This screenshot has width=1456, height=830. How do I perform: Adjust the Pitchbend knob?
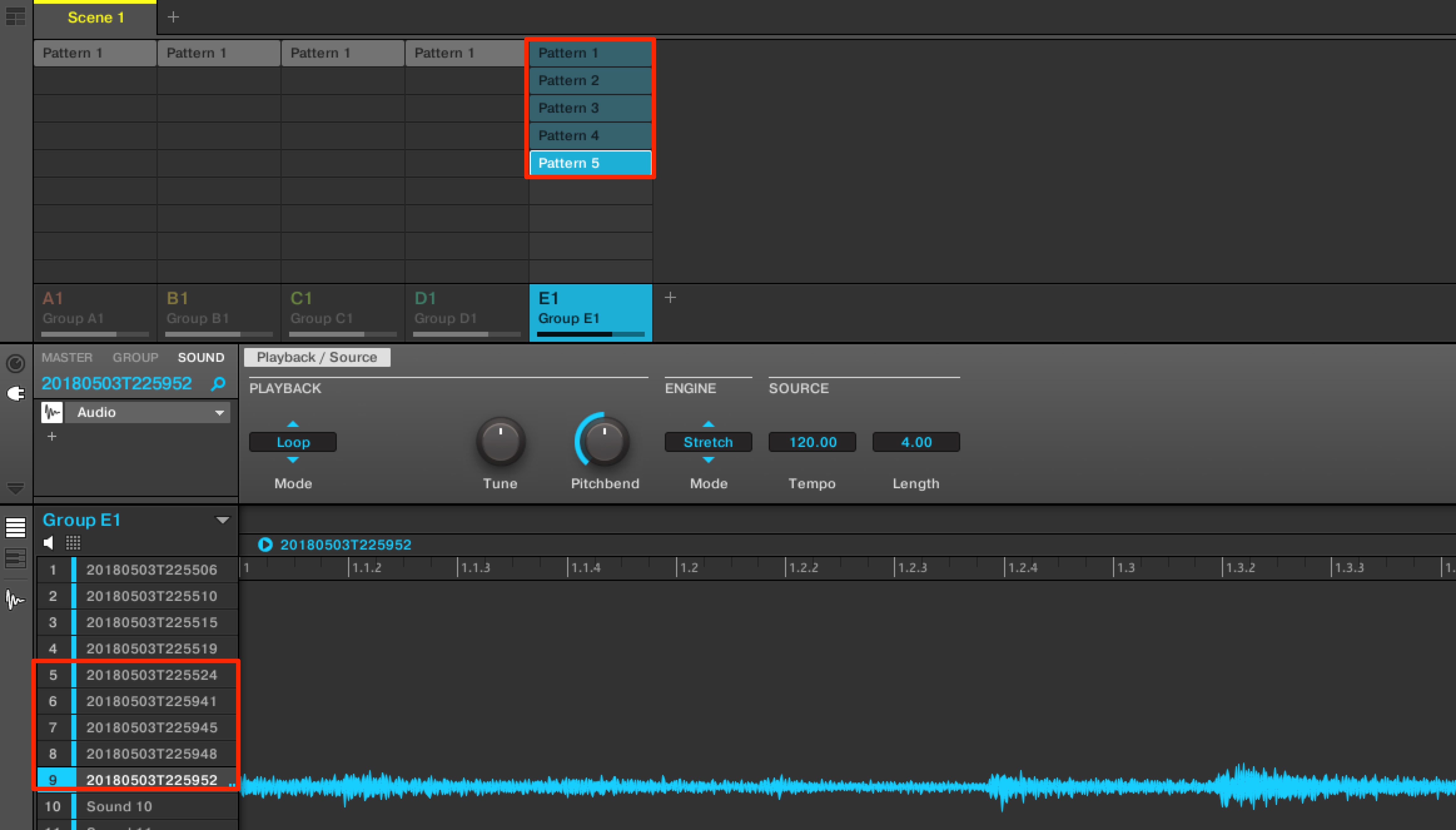coord(604,441)
